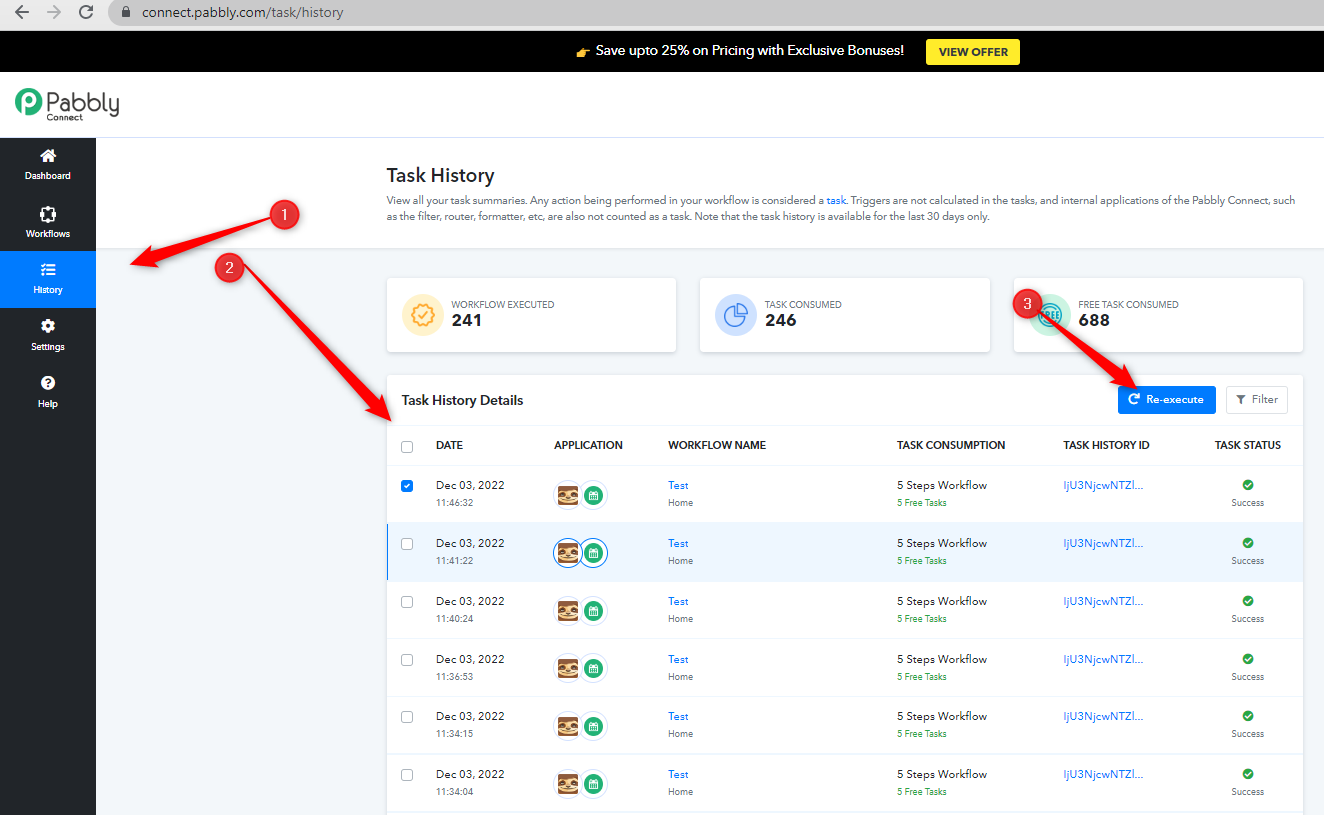
Task: Click the browser forward arrow
Action: (54, 13)
